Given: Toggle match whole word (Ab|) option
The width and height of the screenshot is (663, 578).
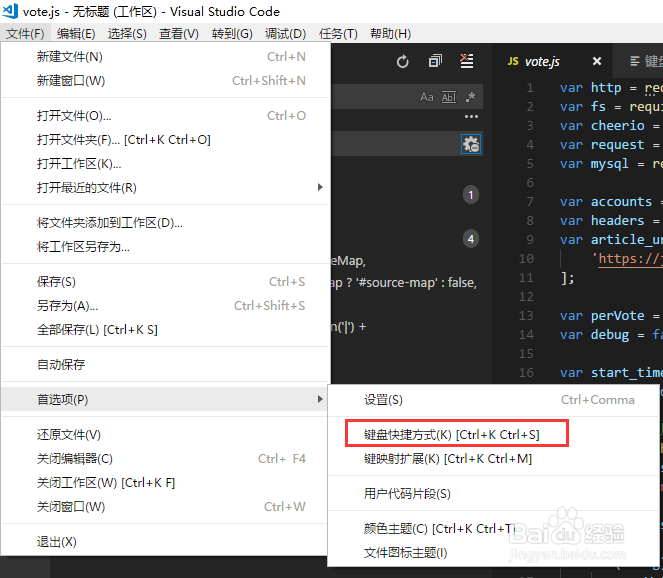Looking at the screenshot, I should [449, 97].
